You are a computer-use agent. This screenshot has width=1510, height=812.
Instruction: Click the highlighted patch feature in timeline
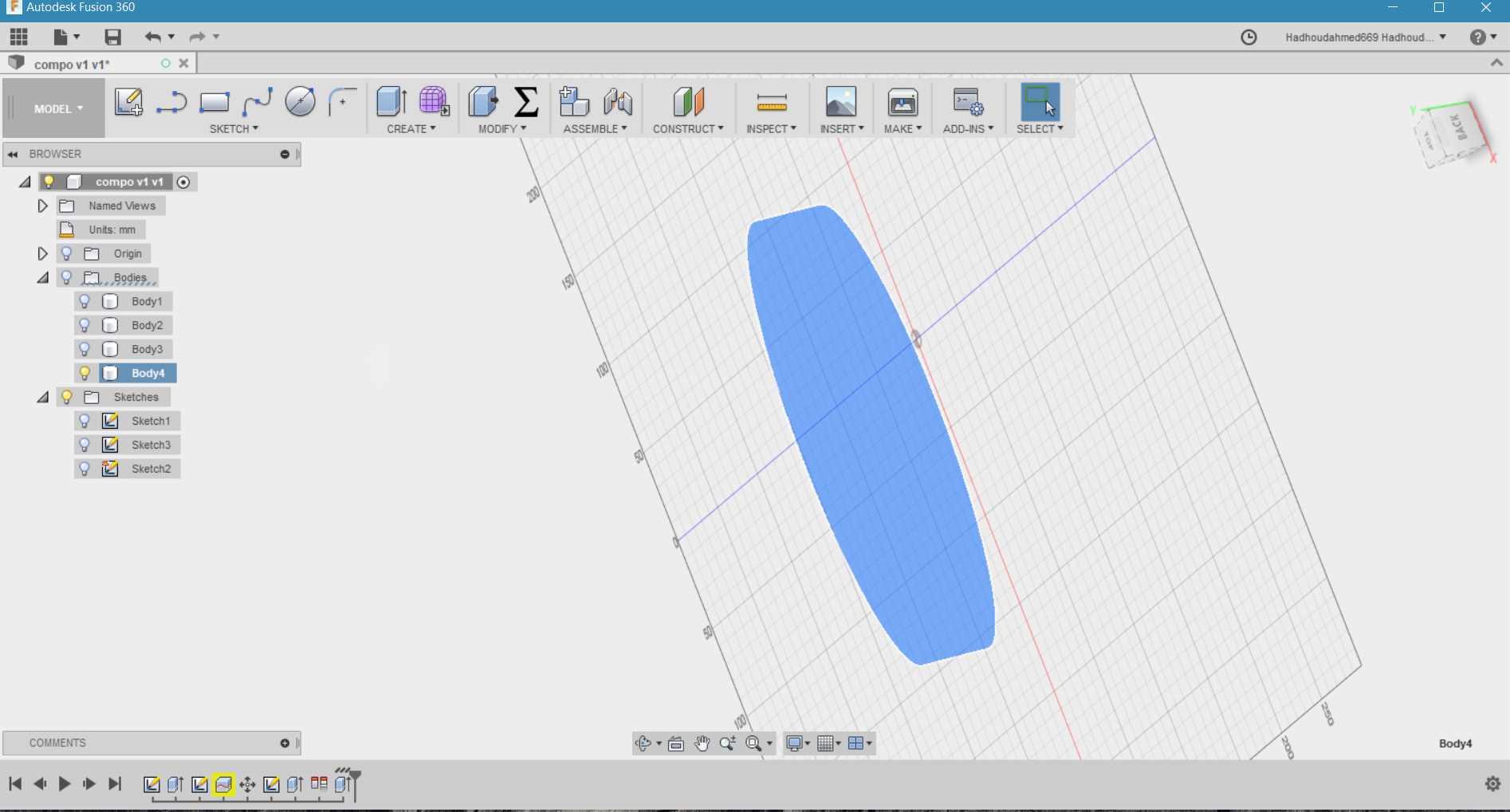[223, 784]
